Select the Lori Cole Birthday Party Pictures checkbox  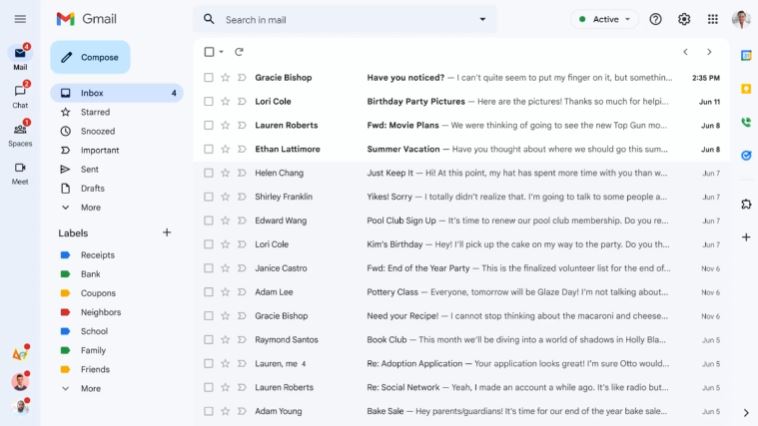(209, 102)
